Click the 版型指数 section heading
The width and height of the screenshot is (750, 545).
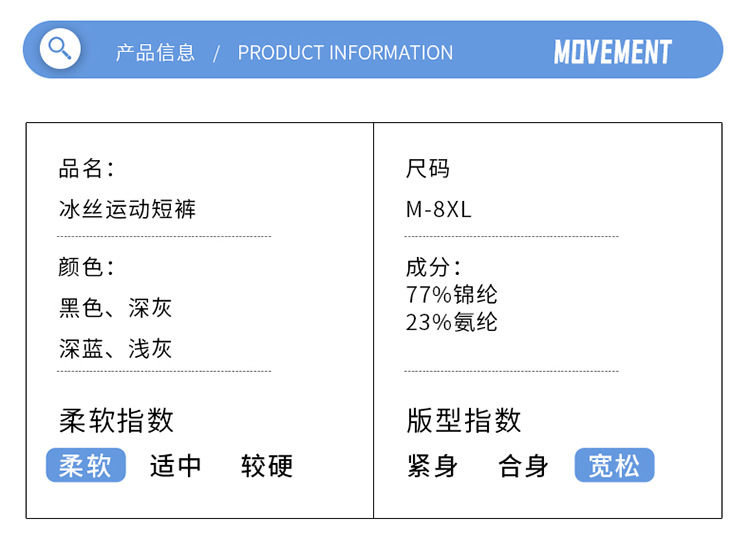[464, 421]
